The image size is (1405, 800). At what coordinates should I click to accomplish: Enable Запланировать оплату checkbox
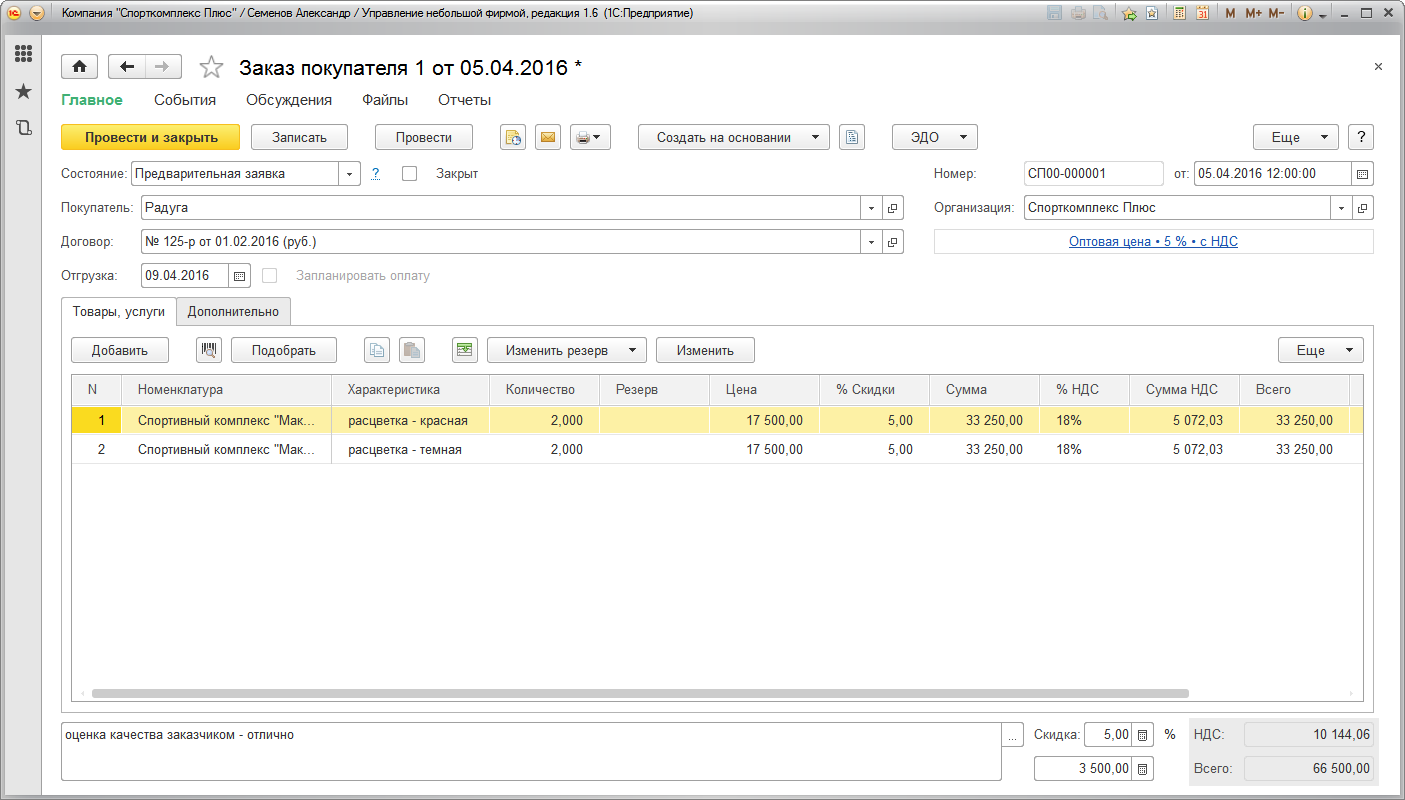tap(269, 276)
